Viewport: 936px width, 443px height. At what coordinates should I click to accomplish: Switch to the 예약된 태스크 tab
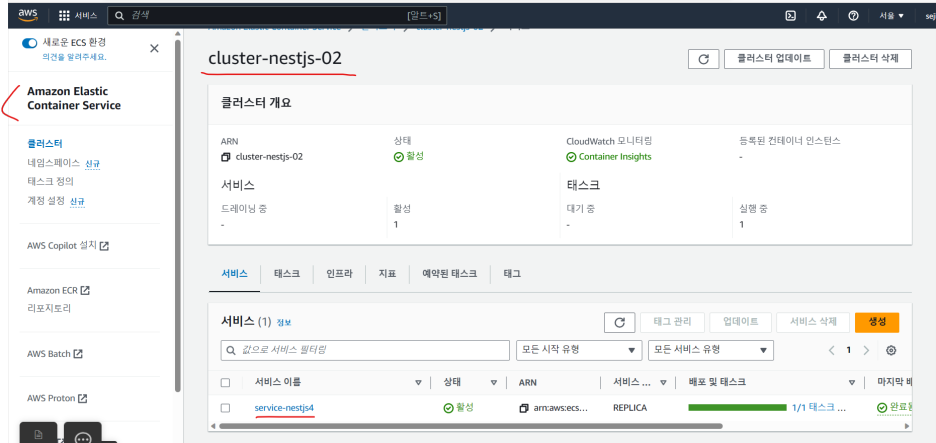point(449,274)
